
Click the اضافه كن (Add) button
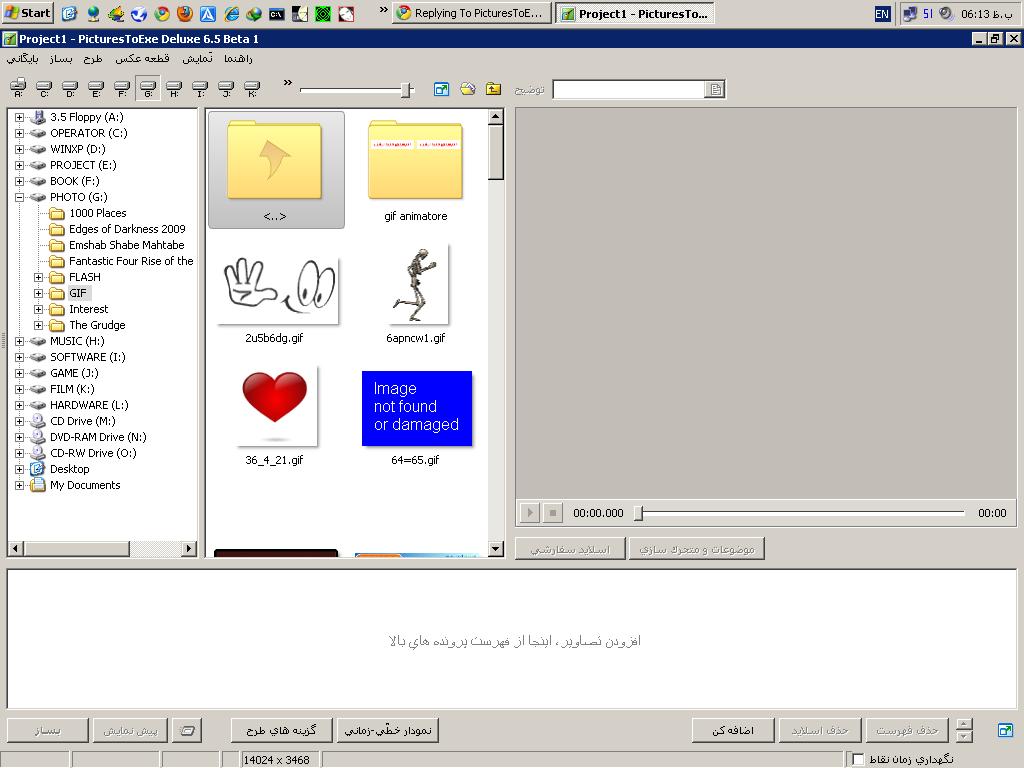(732, 731)
